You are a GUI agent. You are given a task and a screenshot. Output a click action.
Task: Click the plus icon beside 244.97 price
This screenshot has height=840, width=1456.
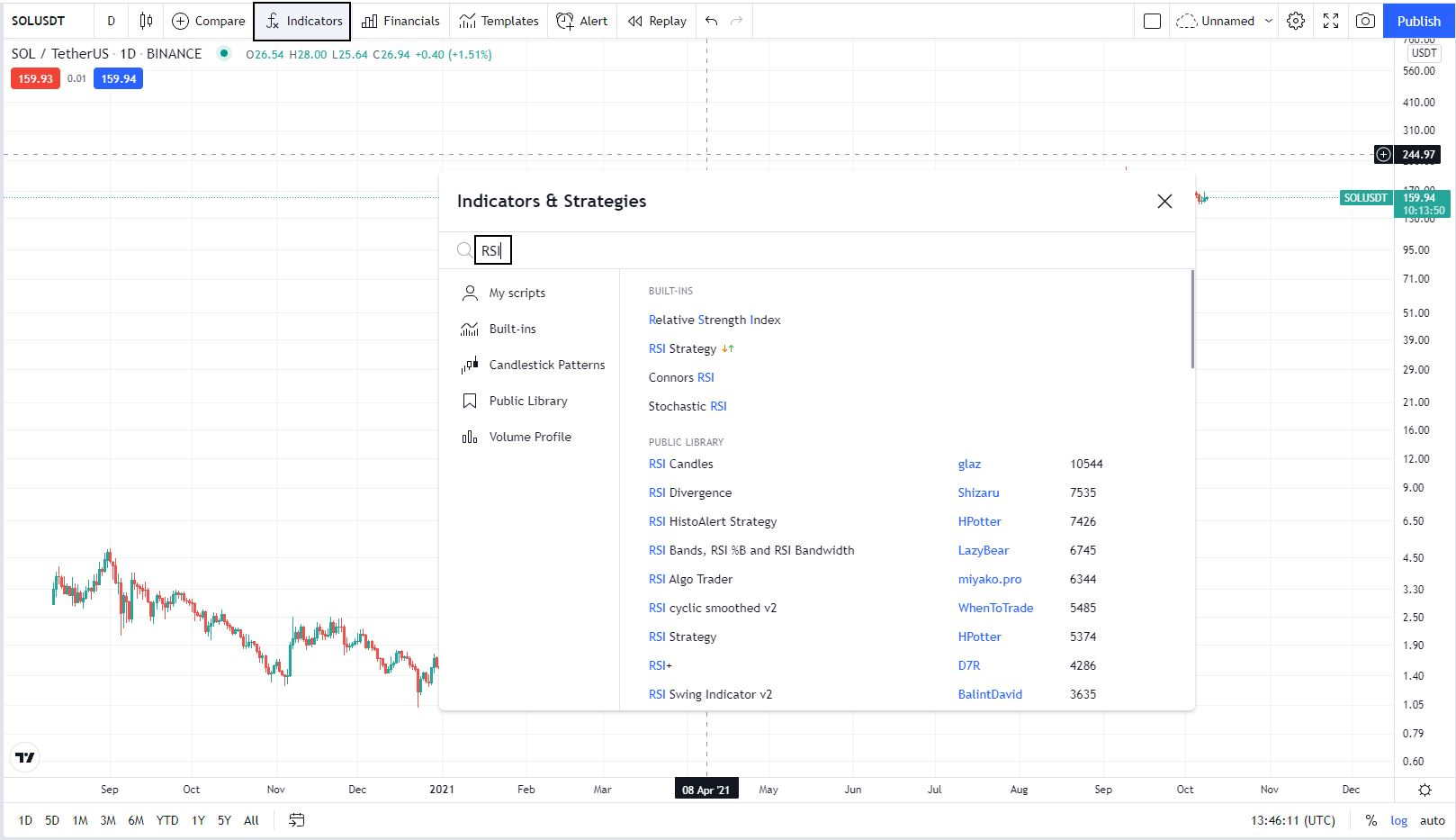click(1384, 155)
